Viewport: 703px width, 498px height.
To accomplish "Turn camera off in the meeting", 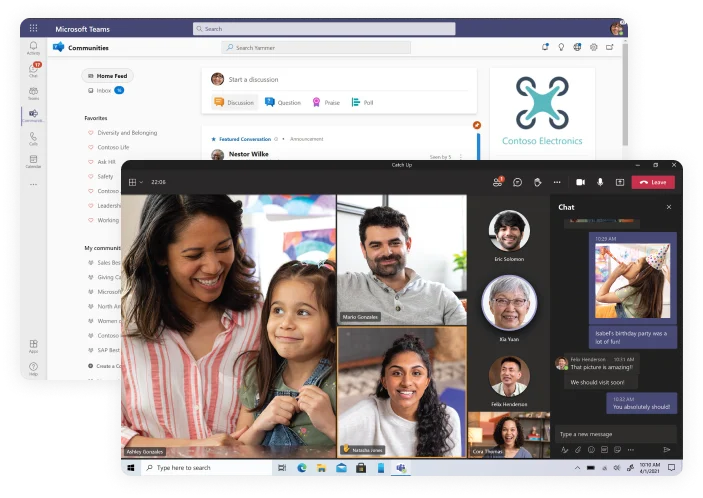I will (x=581, y=182).
